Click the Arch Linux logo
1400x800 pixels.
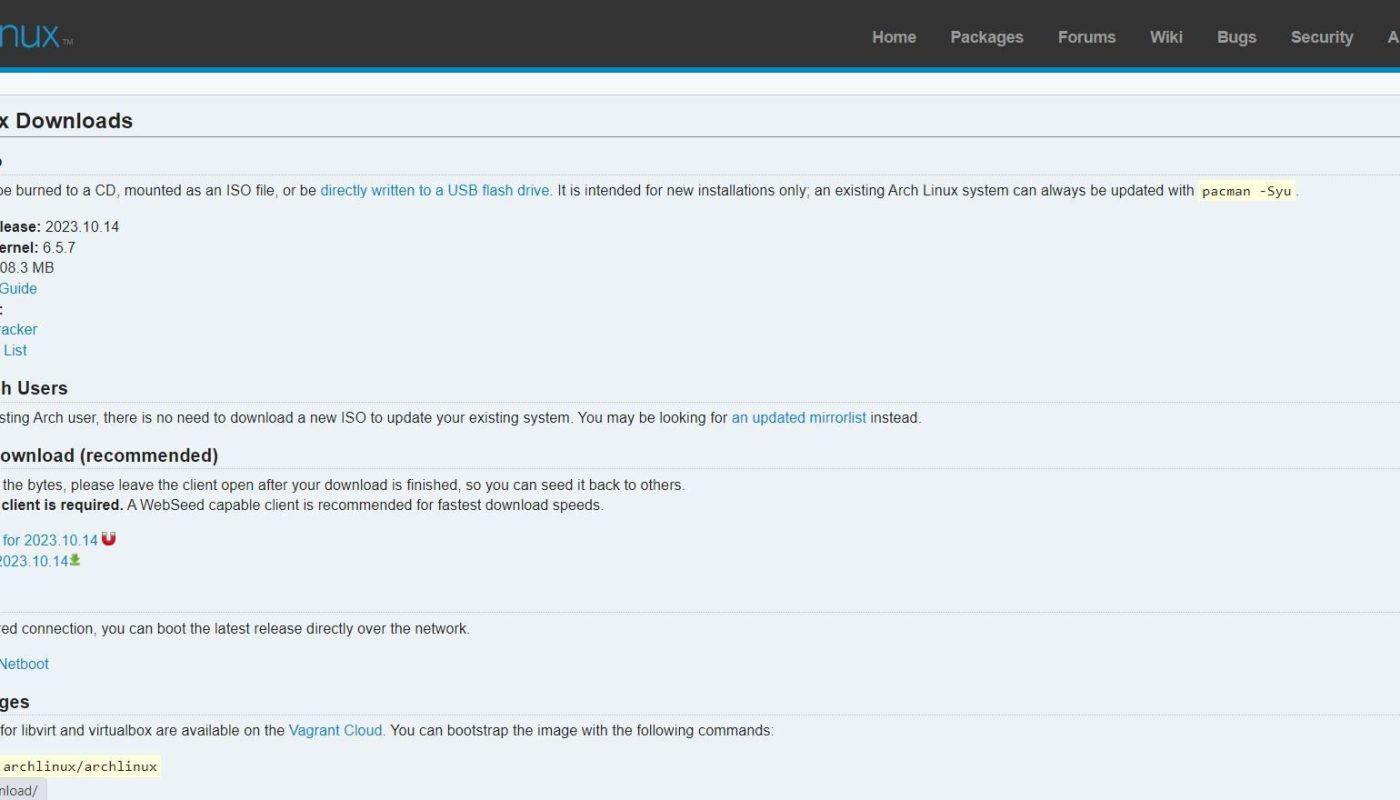click(x=35, y=37)
